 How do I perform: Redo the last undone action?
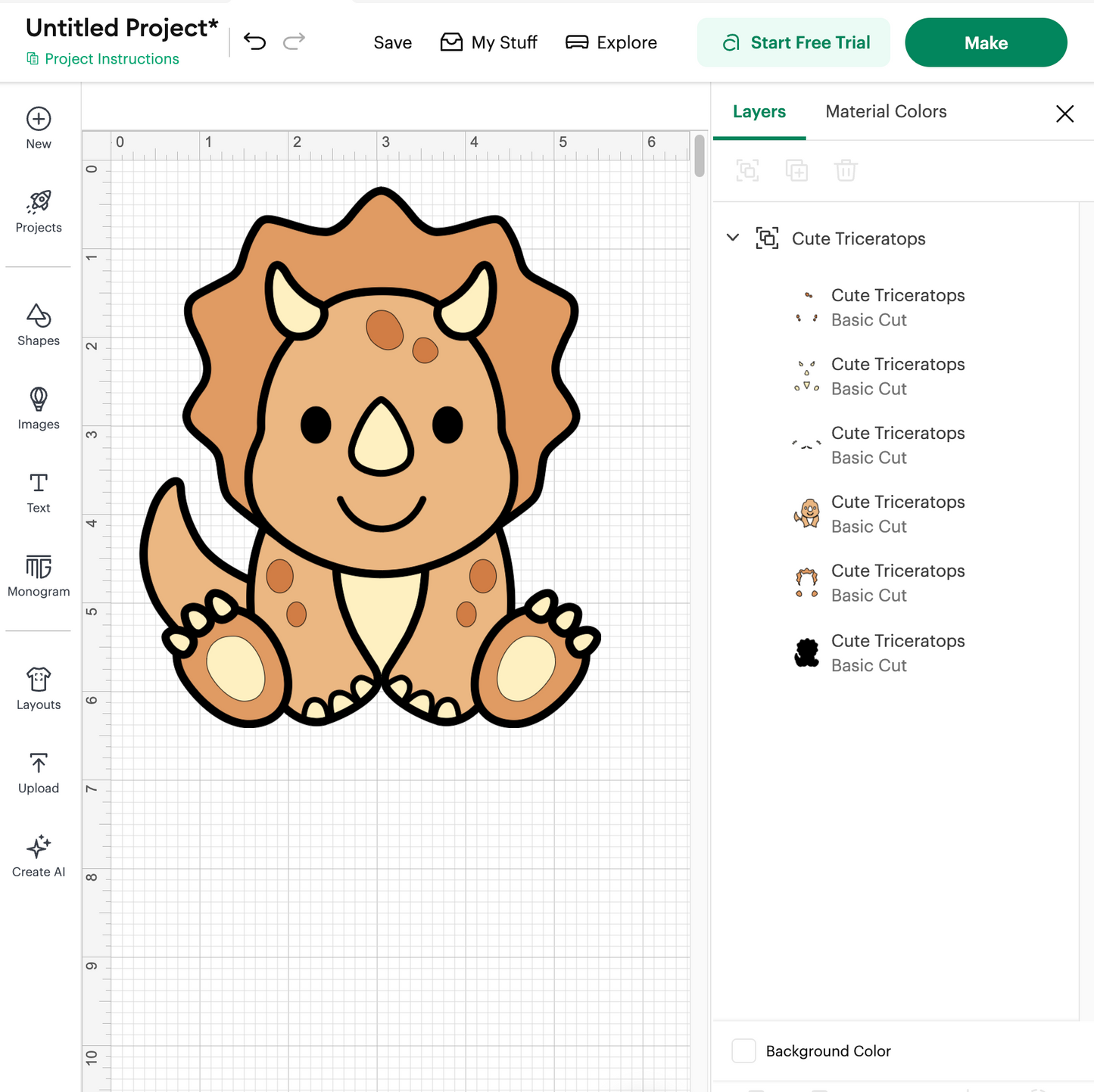click(294, 42)
